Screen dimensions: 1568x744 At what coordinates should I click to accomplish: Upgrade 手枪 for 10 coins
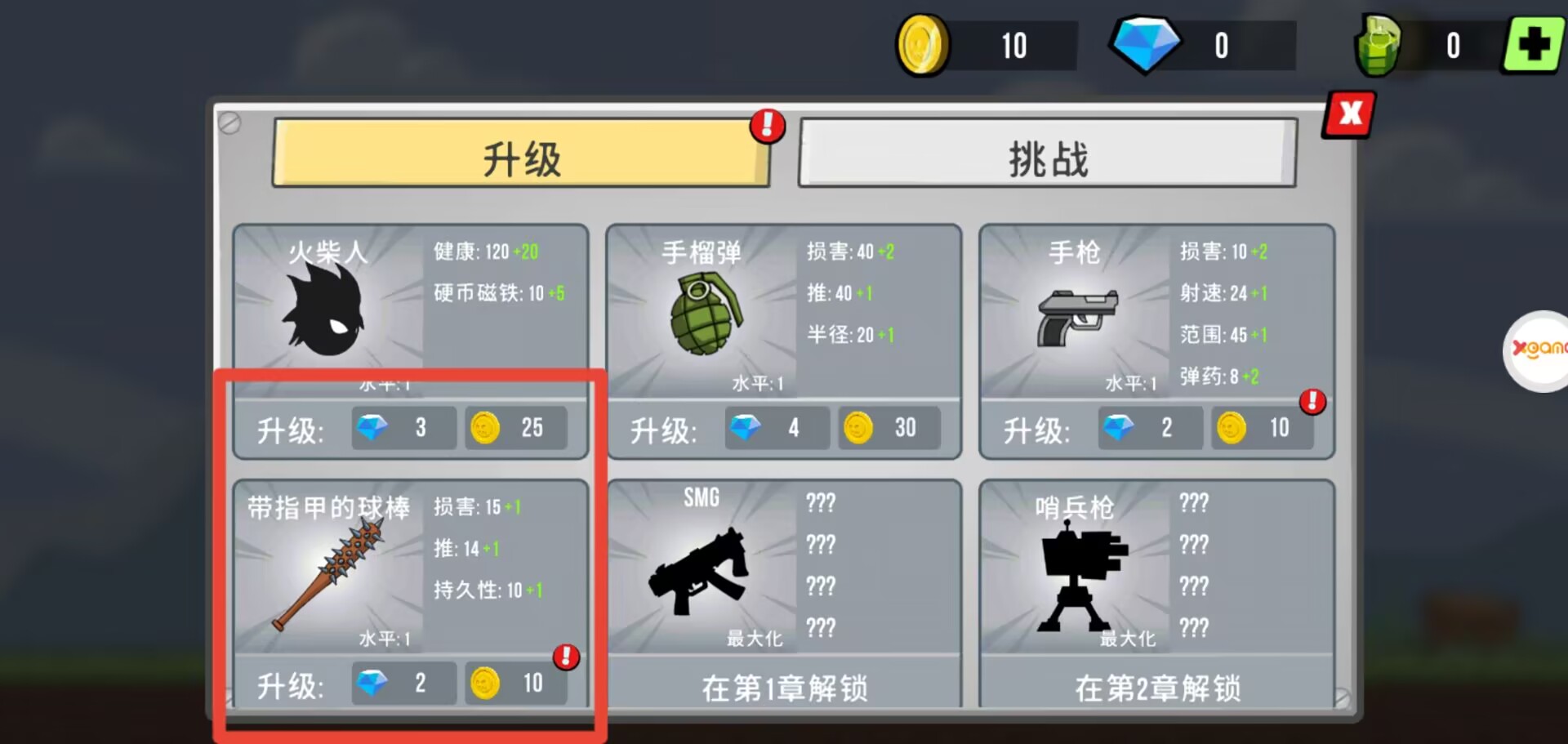pos(1263,427)
